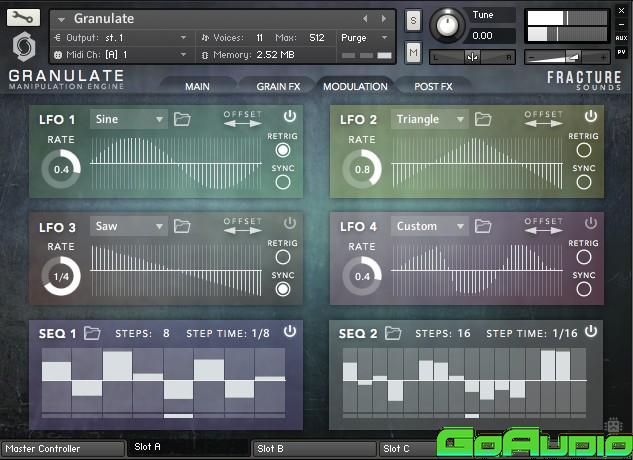
Task: Go to previous instrument preset arrow
Action: 365,19
